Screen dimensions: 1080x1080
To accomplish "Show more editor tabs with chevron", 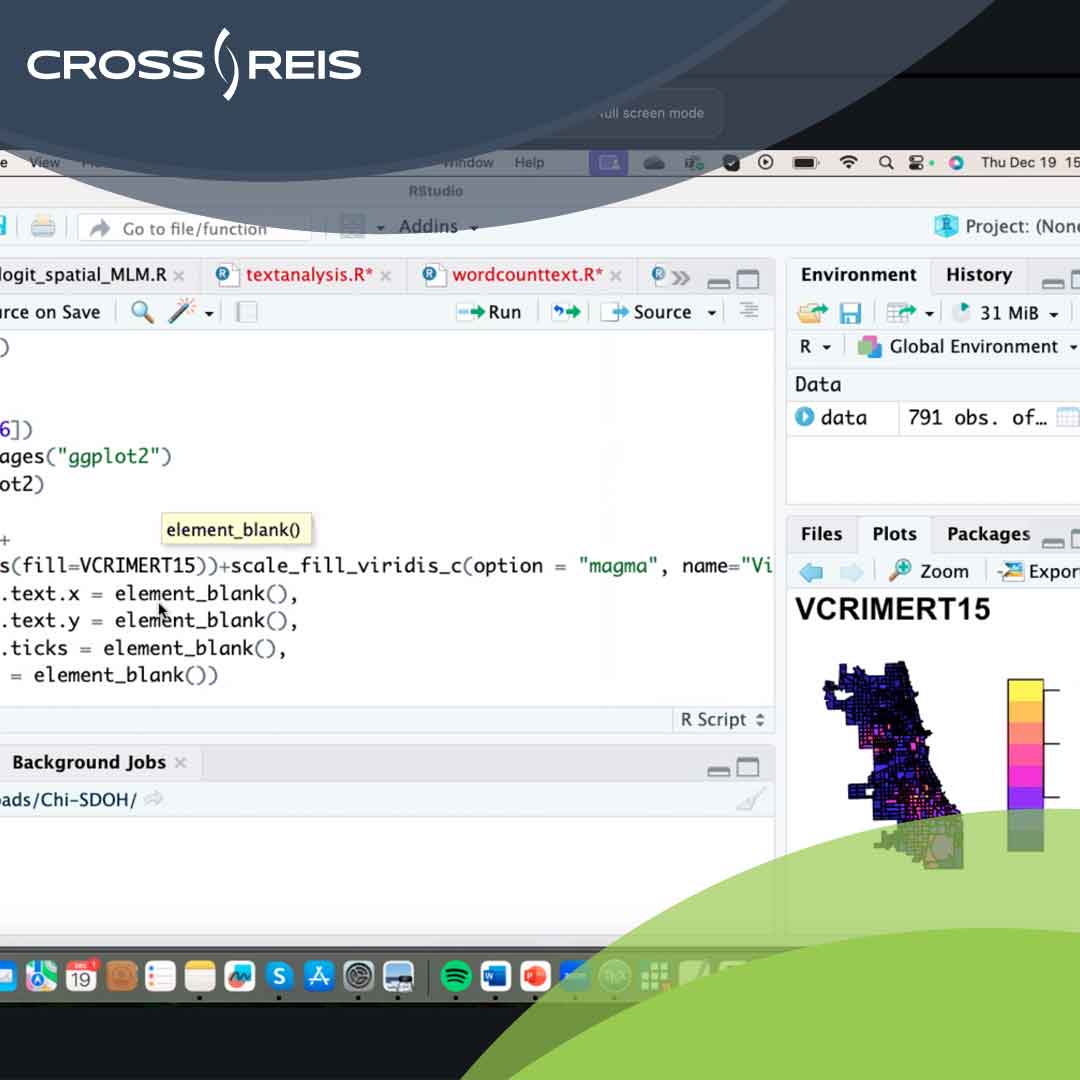I will point(681,278).
